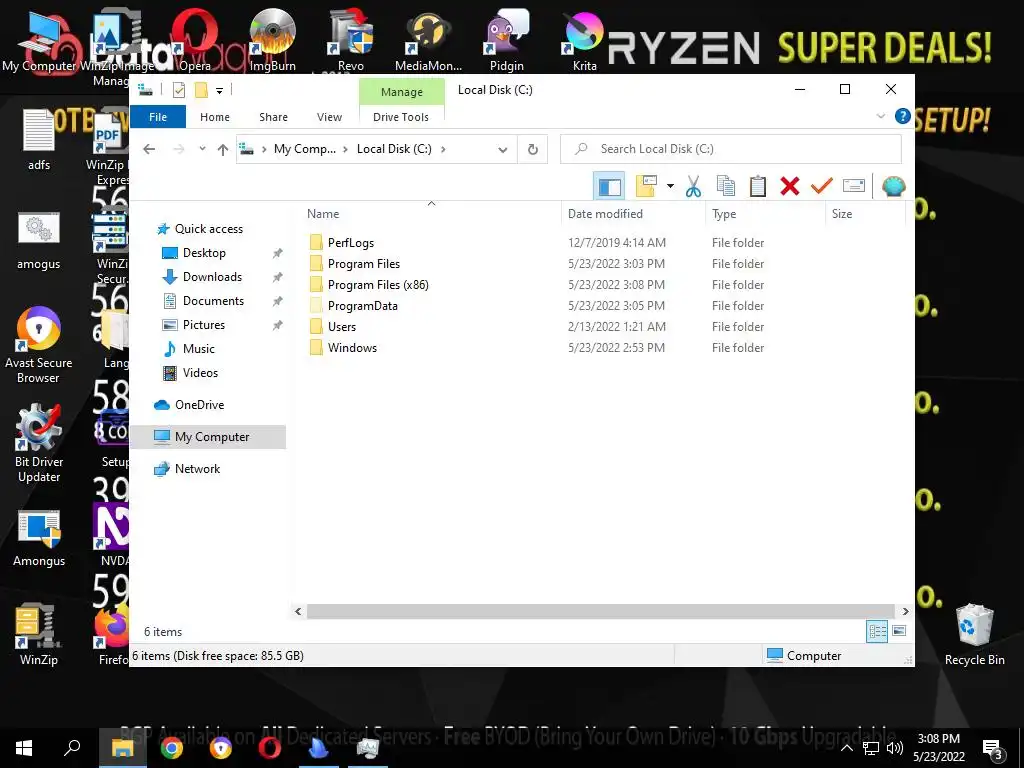Screen dimensions: 1024x768
Task: Click the volume speaker tray icon
Action: click(x=895, y=748)
